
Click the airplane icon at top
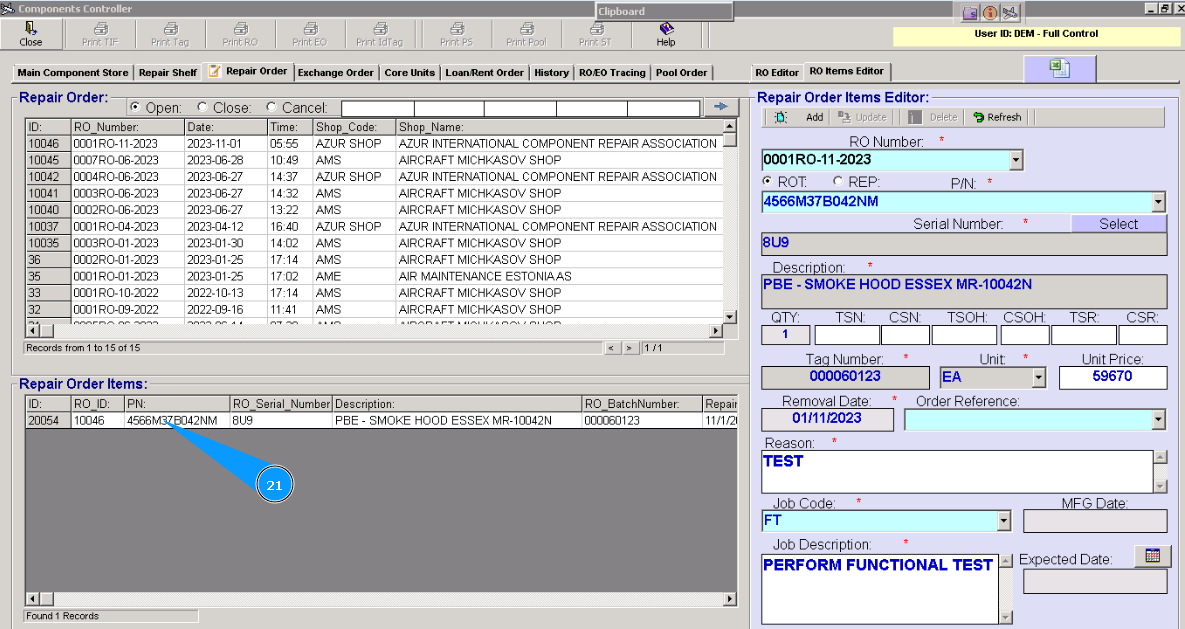1010,13
